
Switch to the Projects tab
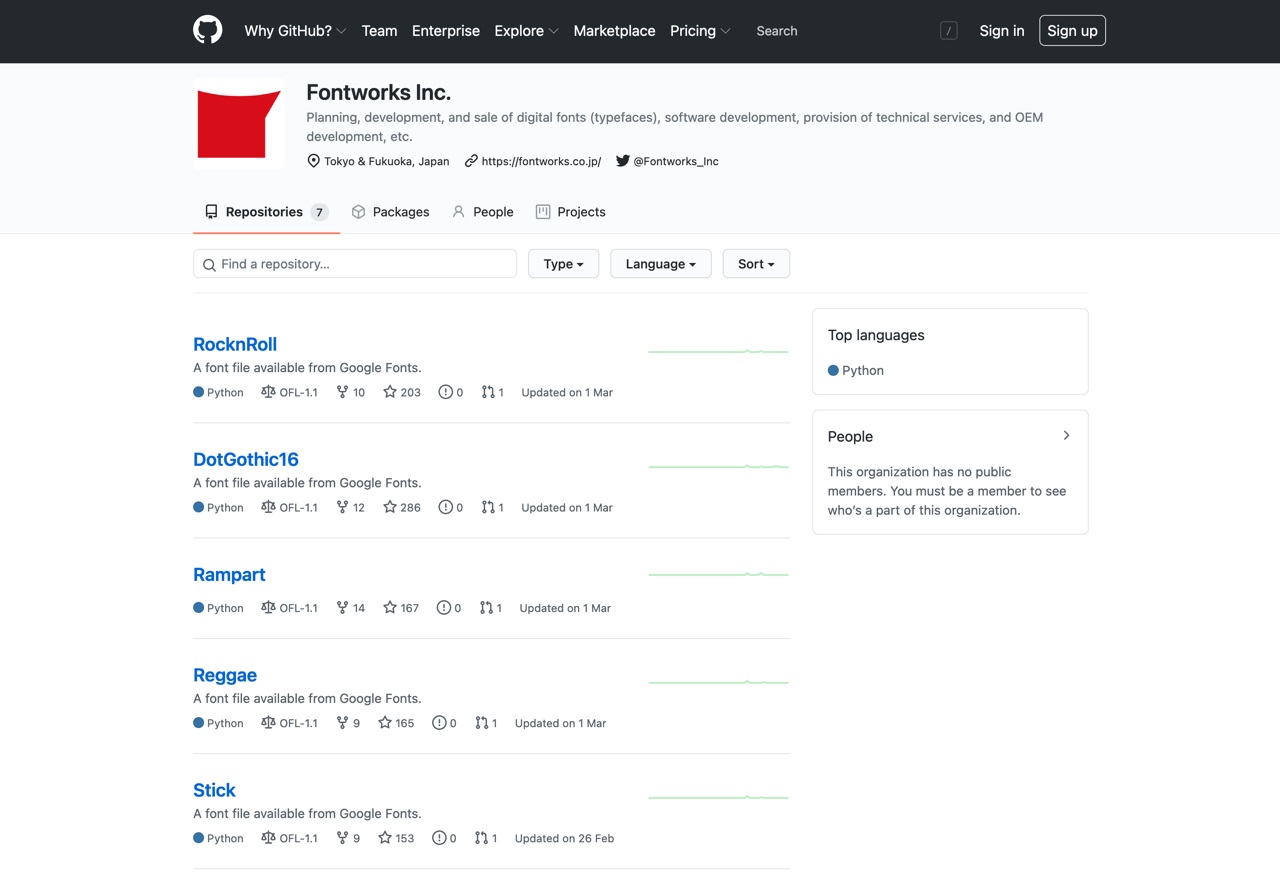coord(570,212)
